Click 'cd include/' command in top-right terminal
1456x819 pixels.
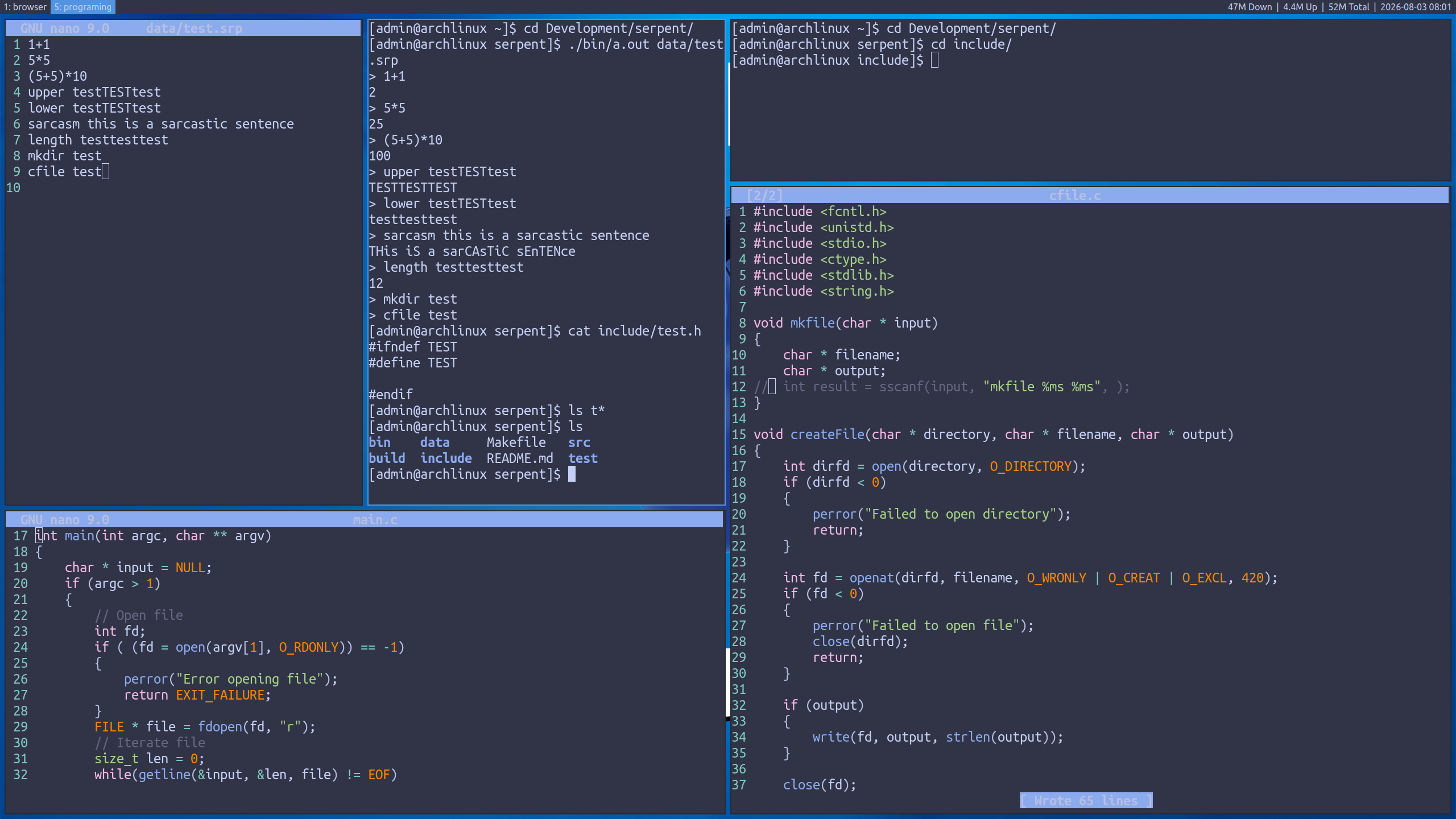pos(971,44)
